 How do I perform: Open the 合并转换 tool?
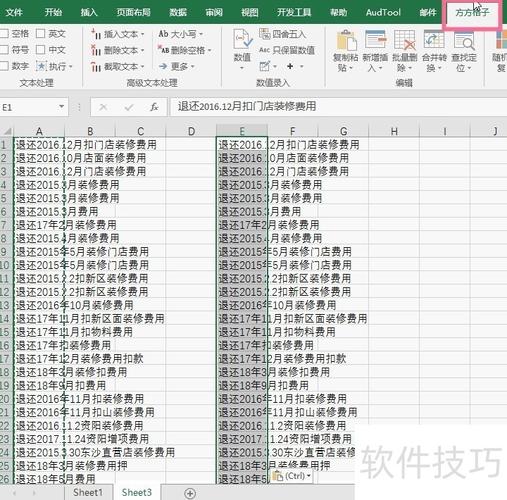point(434,51)
